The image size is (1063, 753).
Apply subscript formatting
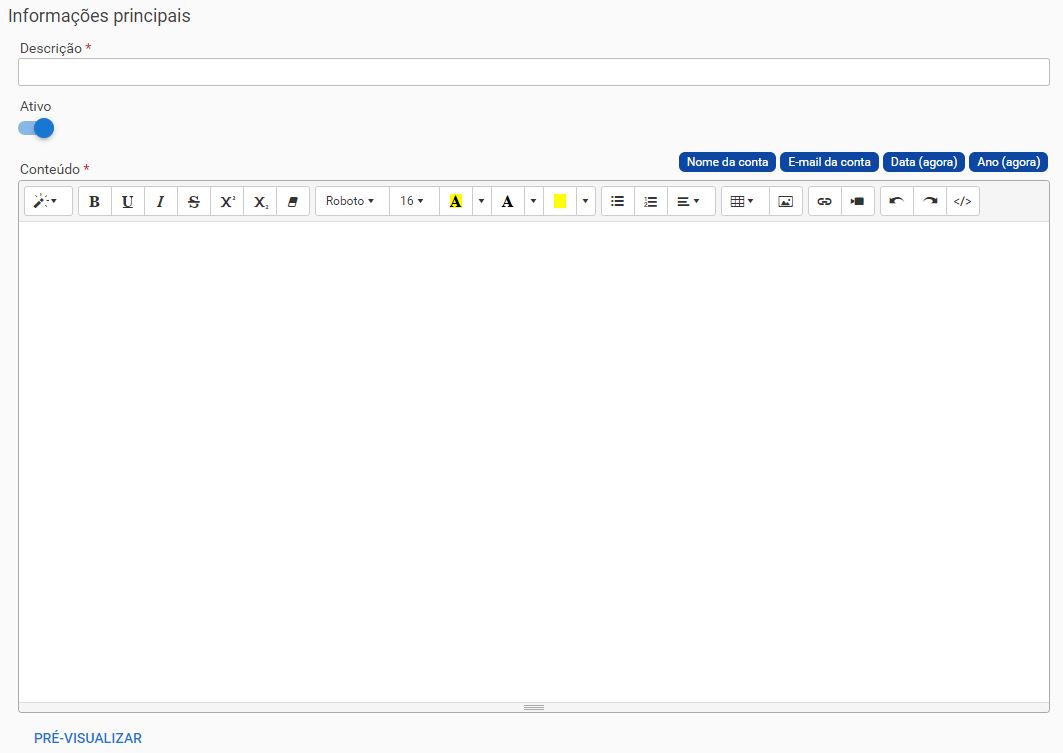pyautogui.click(x=260, y=201)
